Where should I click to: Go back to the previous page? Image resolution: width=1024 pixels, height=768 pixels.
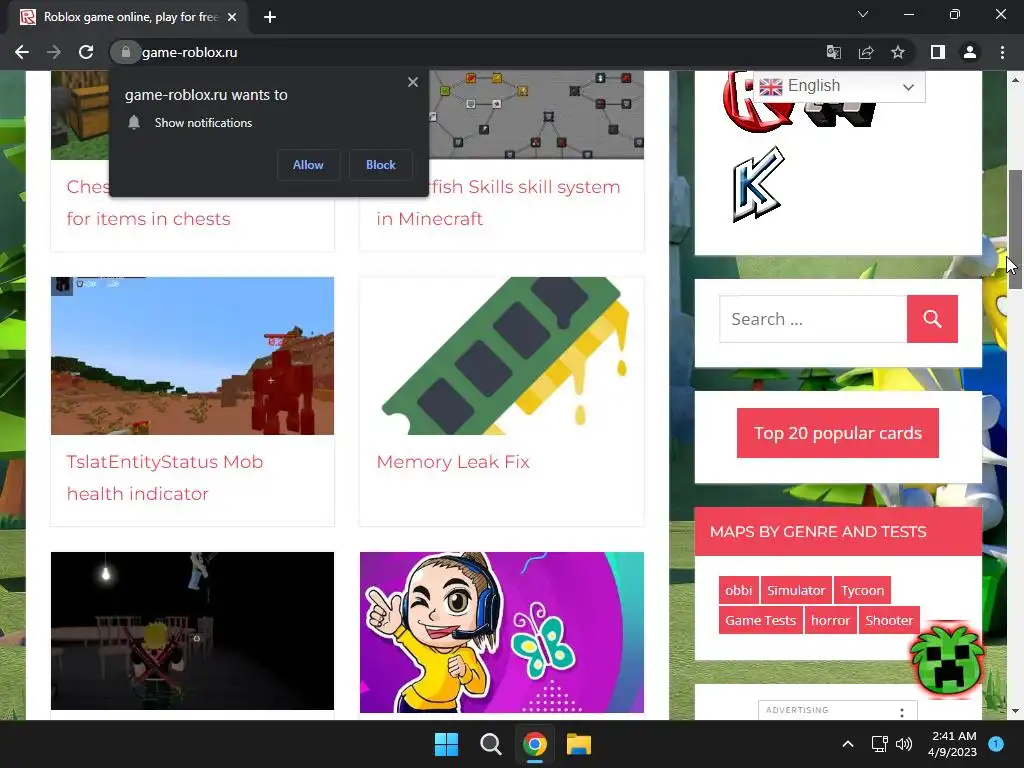coord(22,52)
